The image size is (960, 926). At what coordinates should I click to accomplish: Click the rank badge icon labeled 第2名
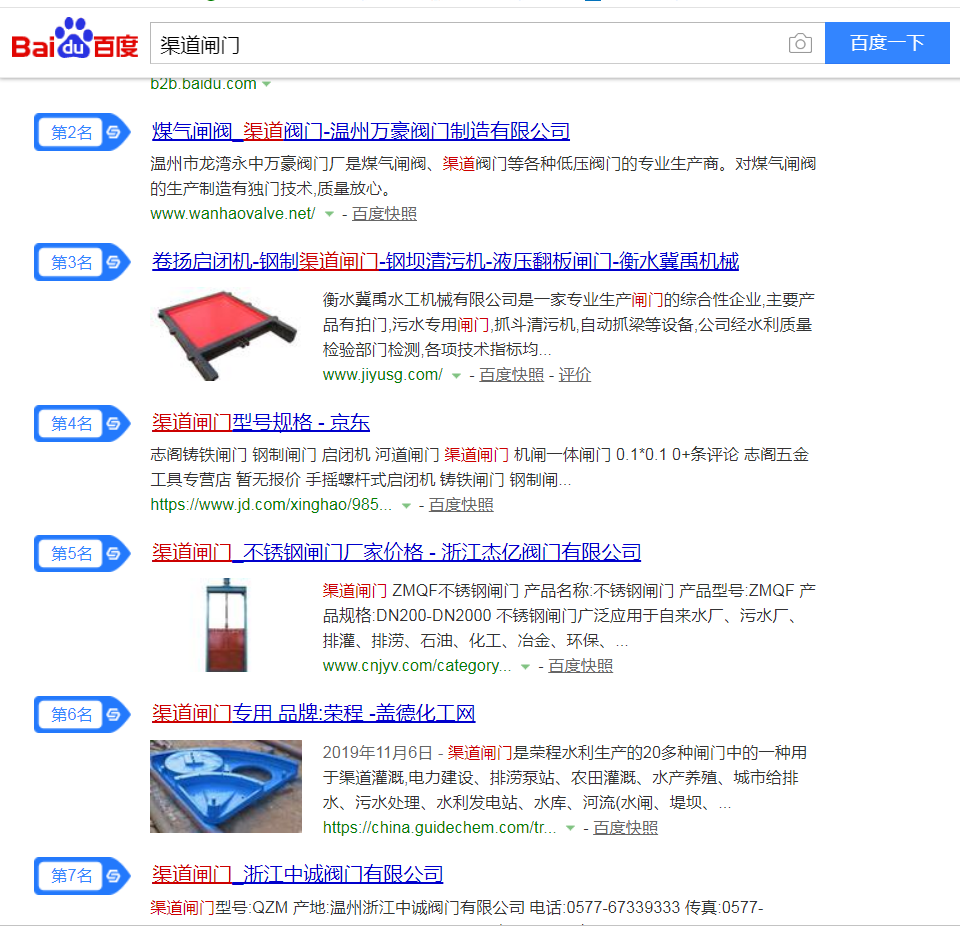(82, 132)
